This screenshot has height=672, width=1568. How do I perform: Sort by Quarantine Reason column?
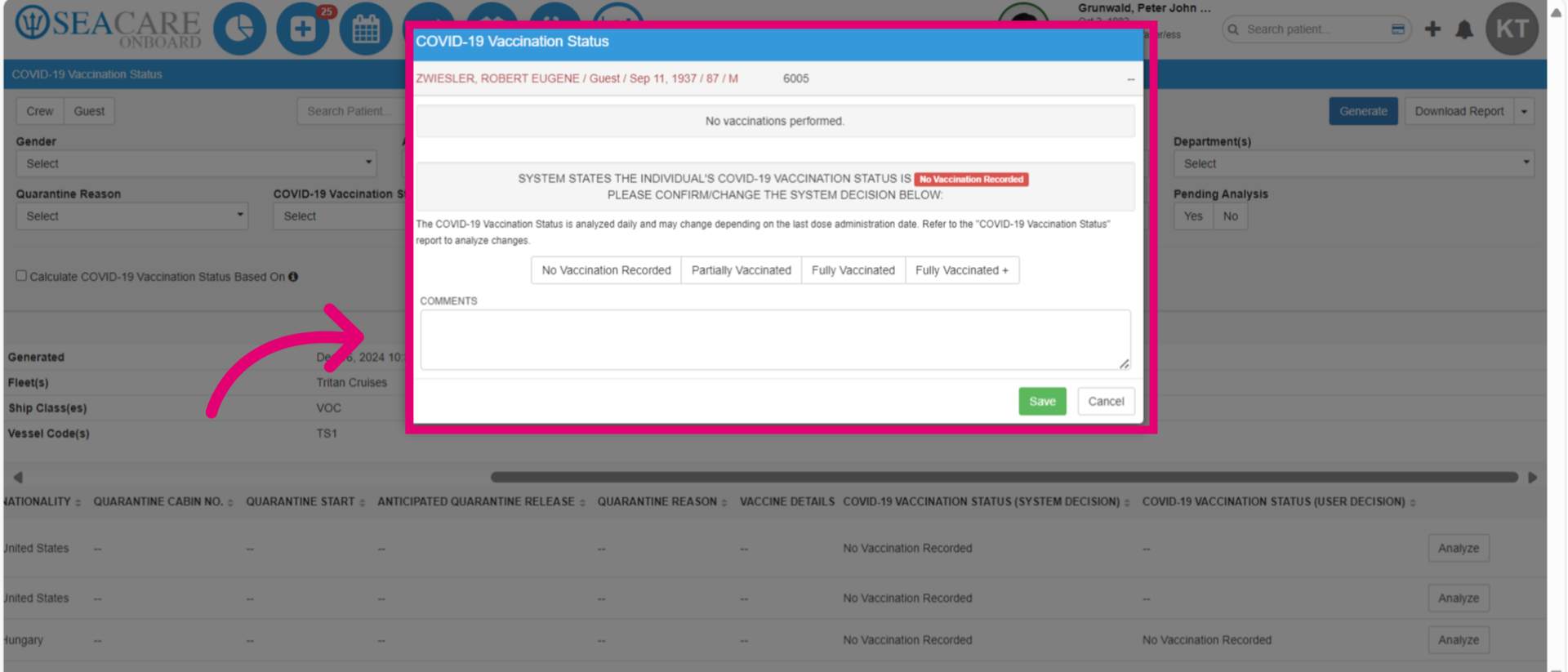coord(724,503)
